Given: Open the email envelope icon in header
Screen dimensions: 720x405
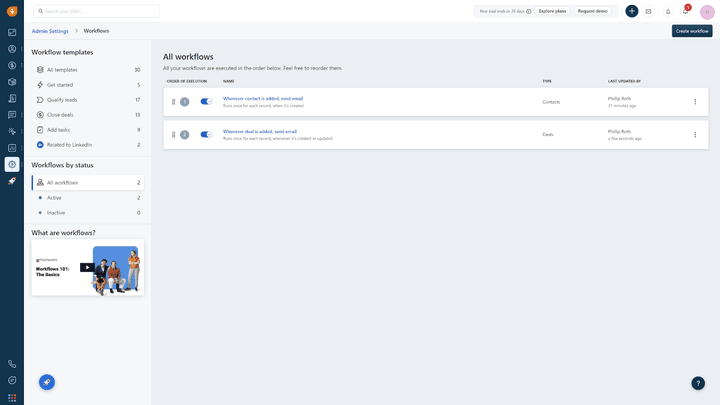Looking at the screenshot, I should (x=648, y=11).
